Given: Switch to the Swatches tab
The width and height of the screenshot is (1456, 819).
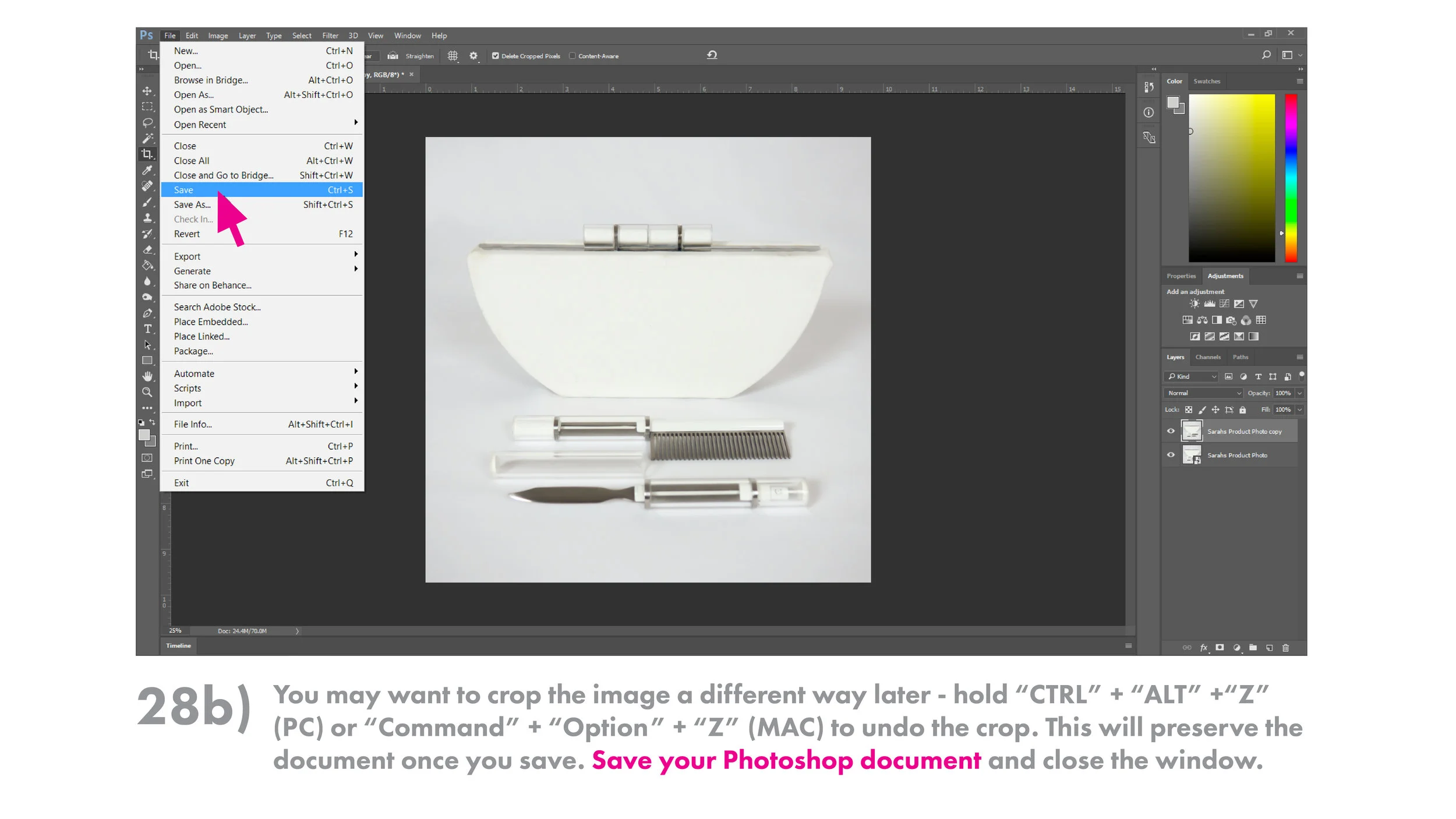Looking at the screenshot, I should 1206,82.
